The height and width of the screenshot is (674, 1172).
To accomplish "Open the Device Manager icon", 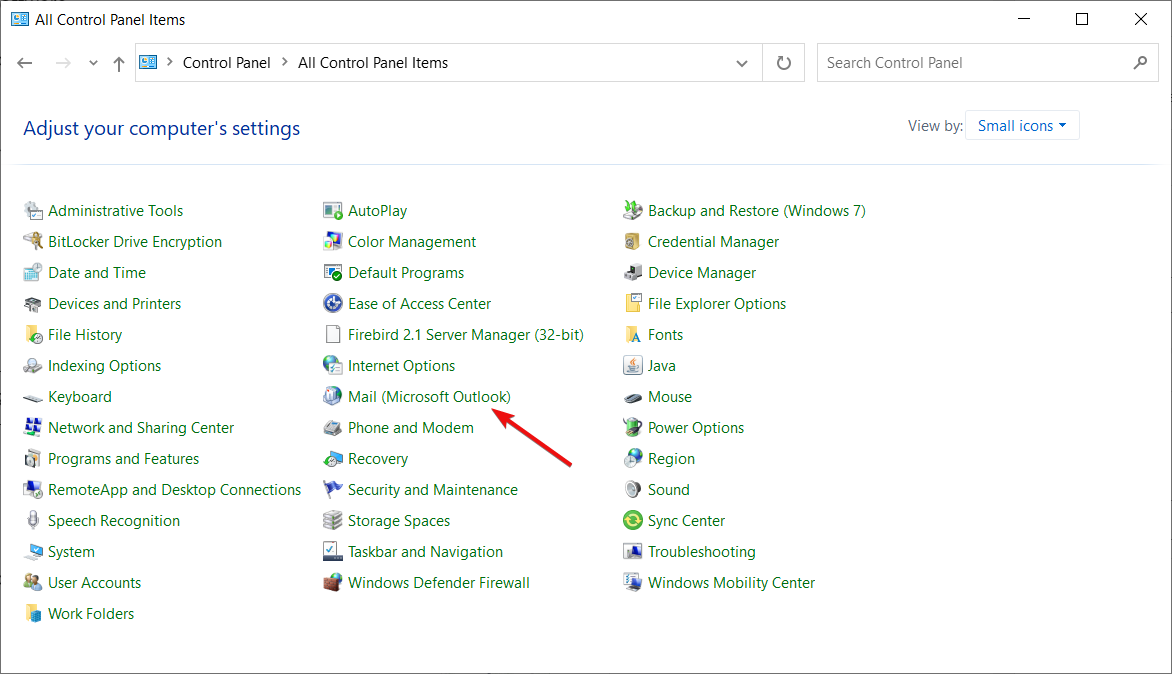I will (x=633, y=273).
